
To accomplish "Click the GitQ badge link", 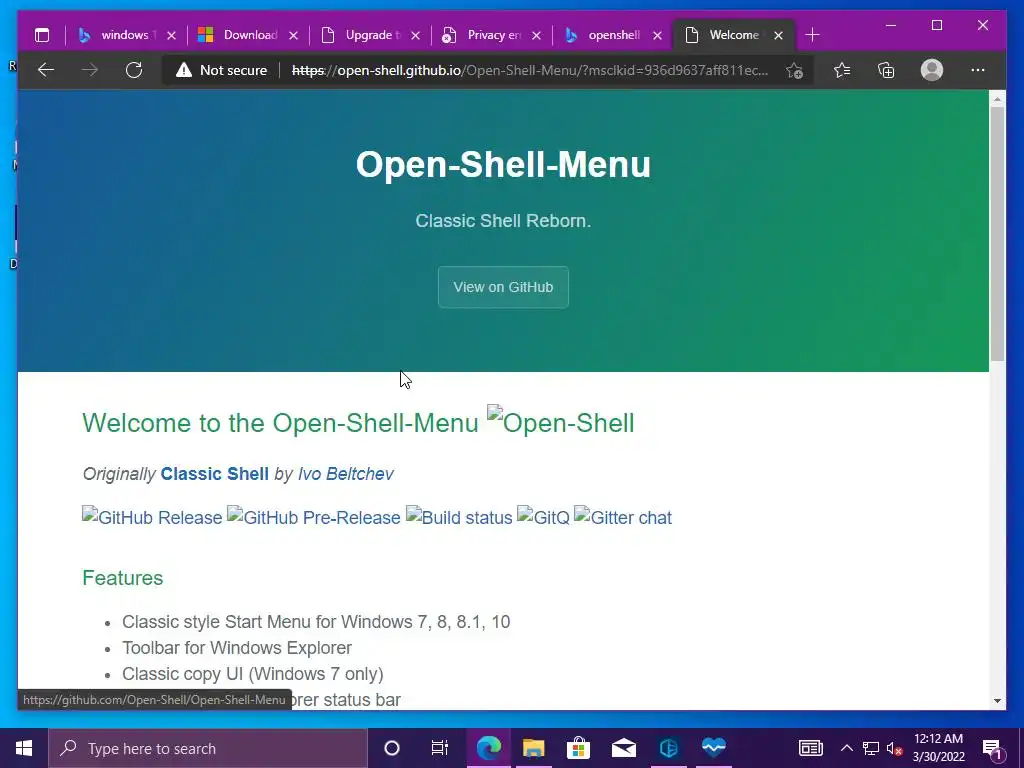I will tap(543, 517).
